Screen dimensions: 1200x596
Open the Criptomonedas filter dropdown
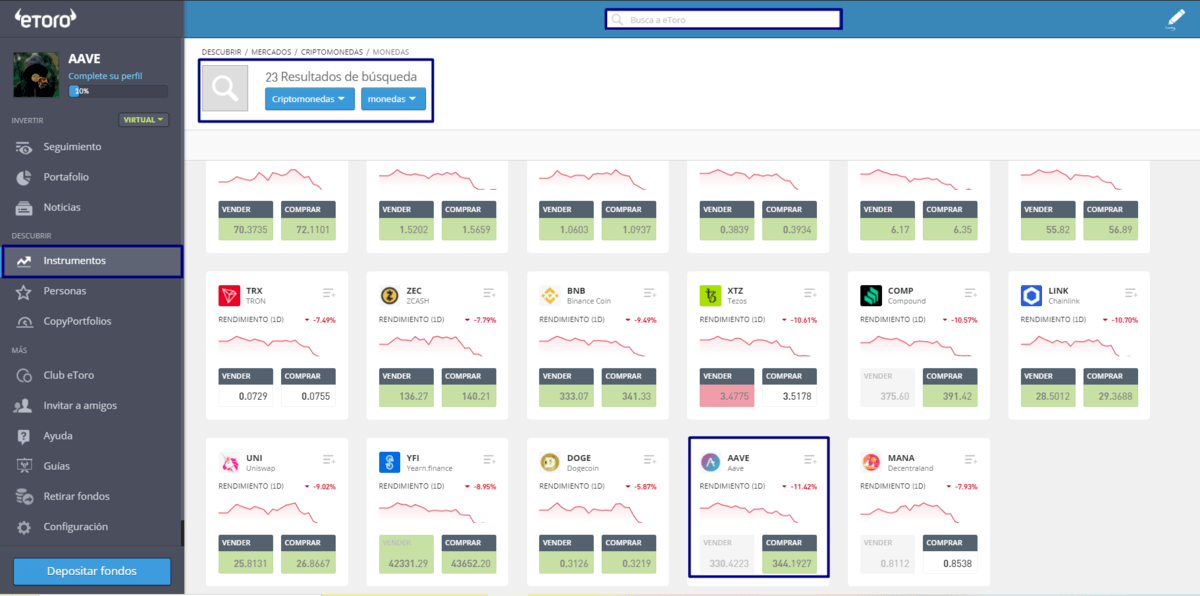click(x=309, y=99)
